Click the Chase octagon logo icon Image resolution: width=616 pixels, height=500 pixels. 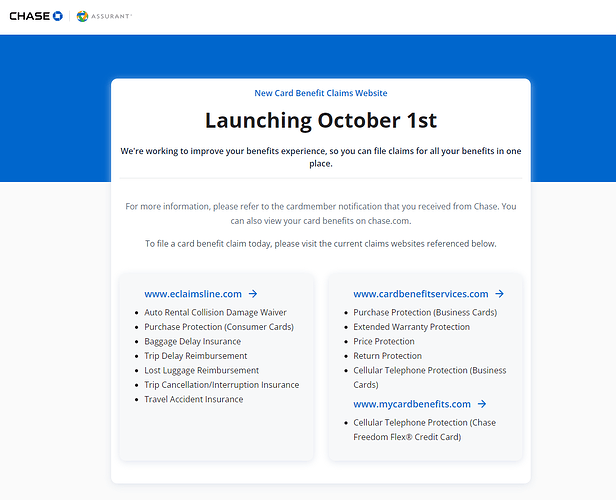[x=57, y=16]
